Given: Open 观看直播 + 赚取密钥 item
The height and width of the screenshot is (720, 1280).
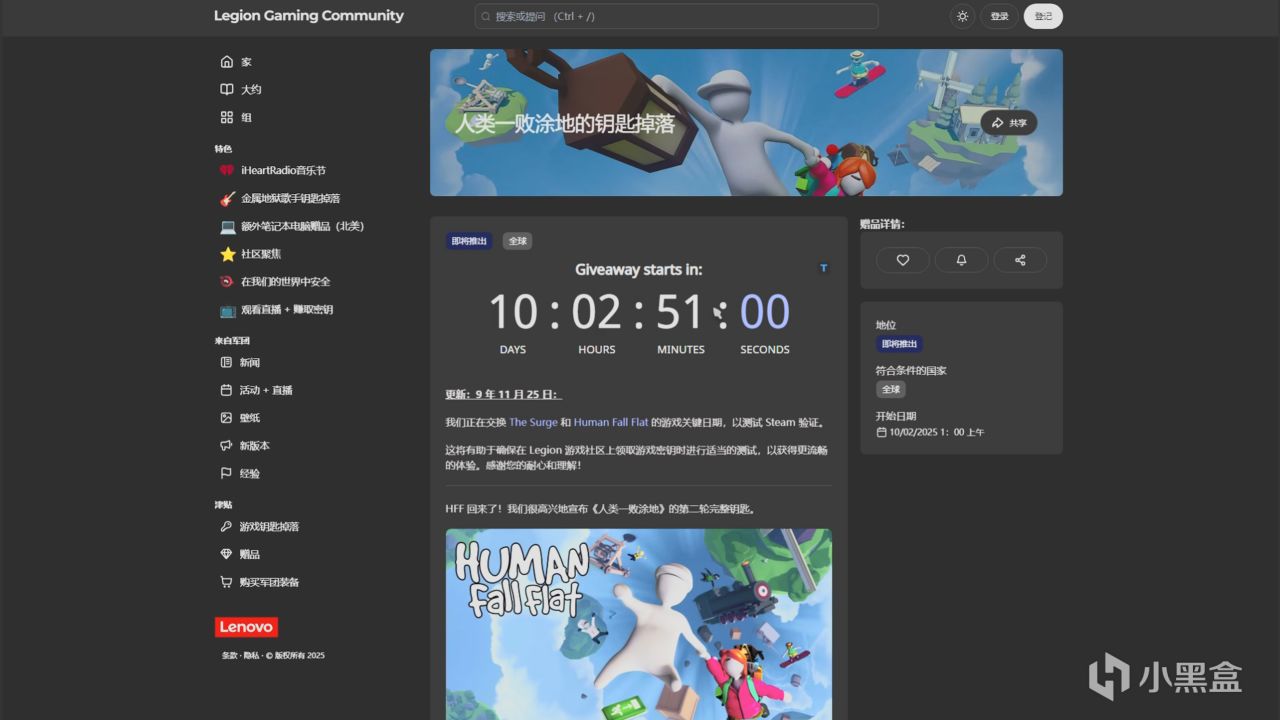Looking at the screenshot, I should (286, 310).
